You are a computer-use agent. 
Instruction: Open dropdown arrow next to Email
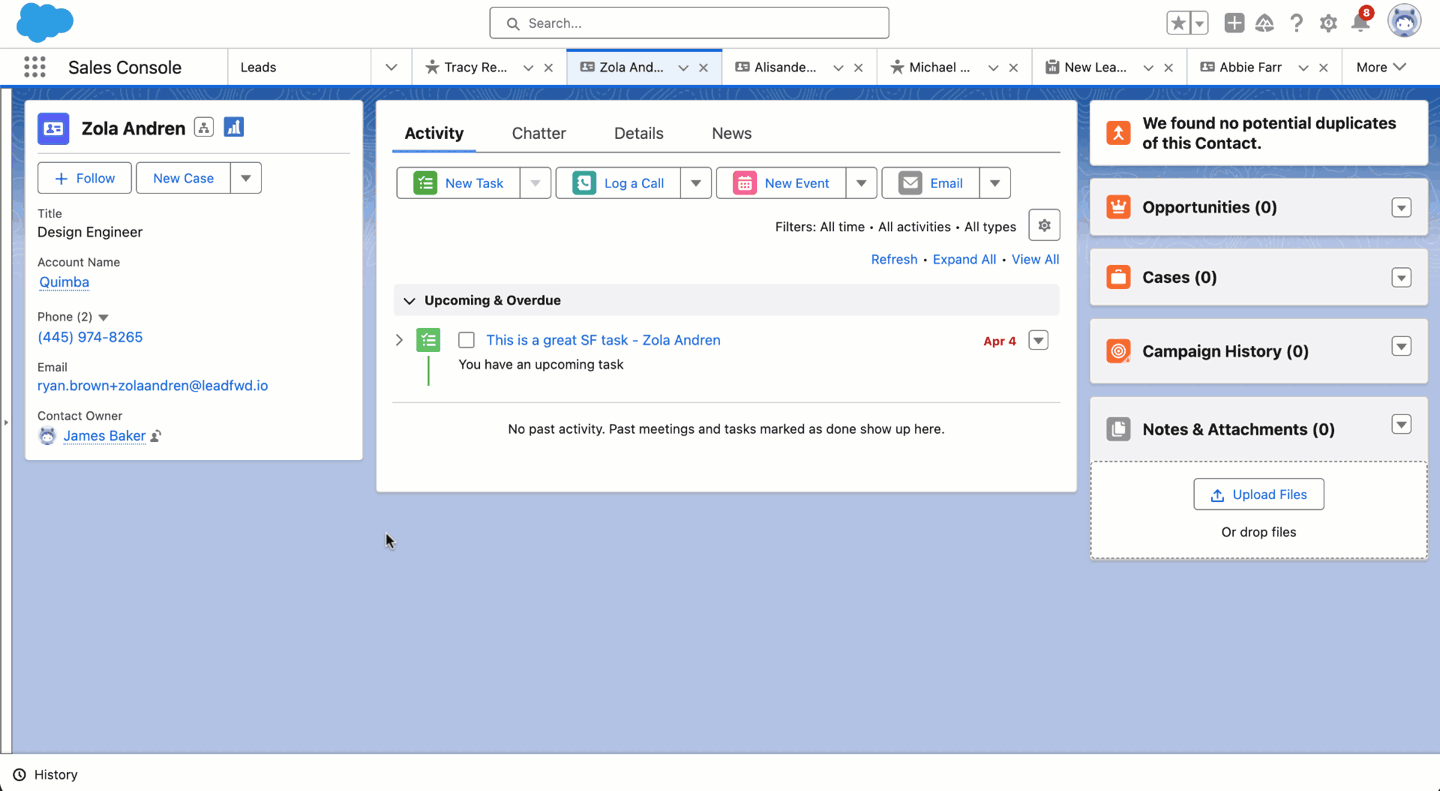click(995, 183)
